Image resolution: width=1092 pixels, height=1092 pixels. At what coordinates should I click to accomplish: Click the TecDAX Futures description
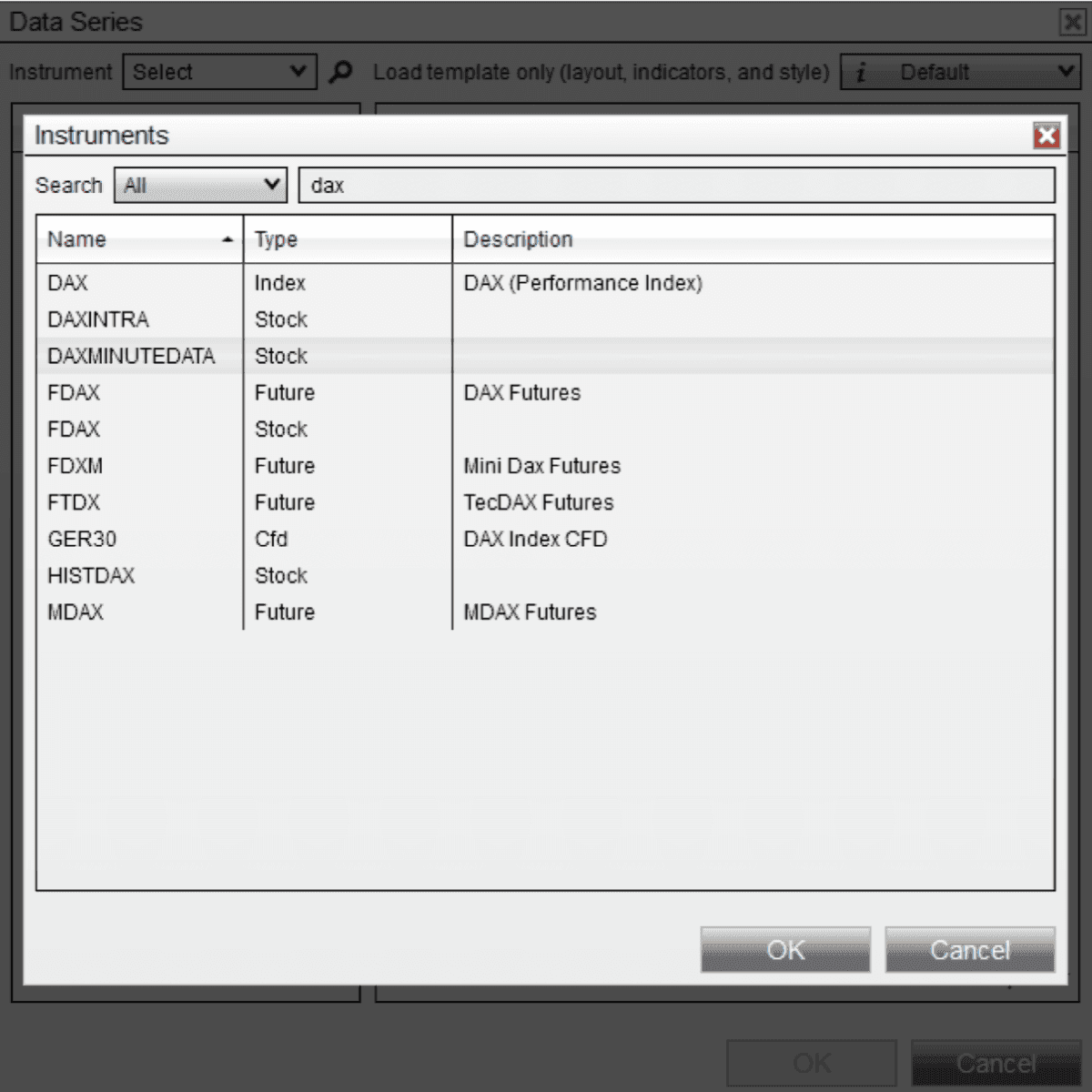(x=538, y=502)
